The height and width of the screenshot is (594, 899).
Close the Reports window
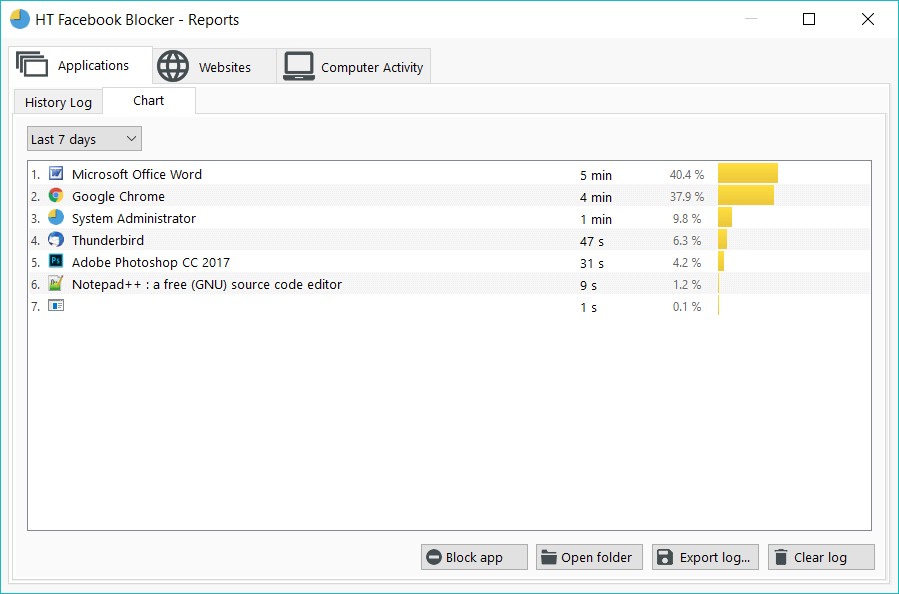pyautogui.click(x=867, y=19)
